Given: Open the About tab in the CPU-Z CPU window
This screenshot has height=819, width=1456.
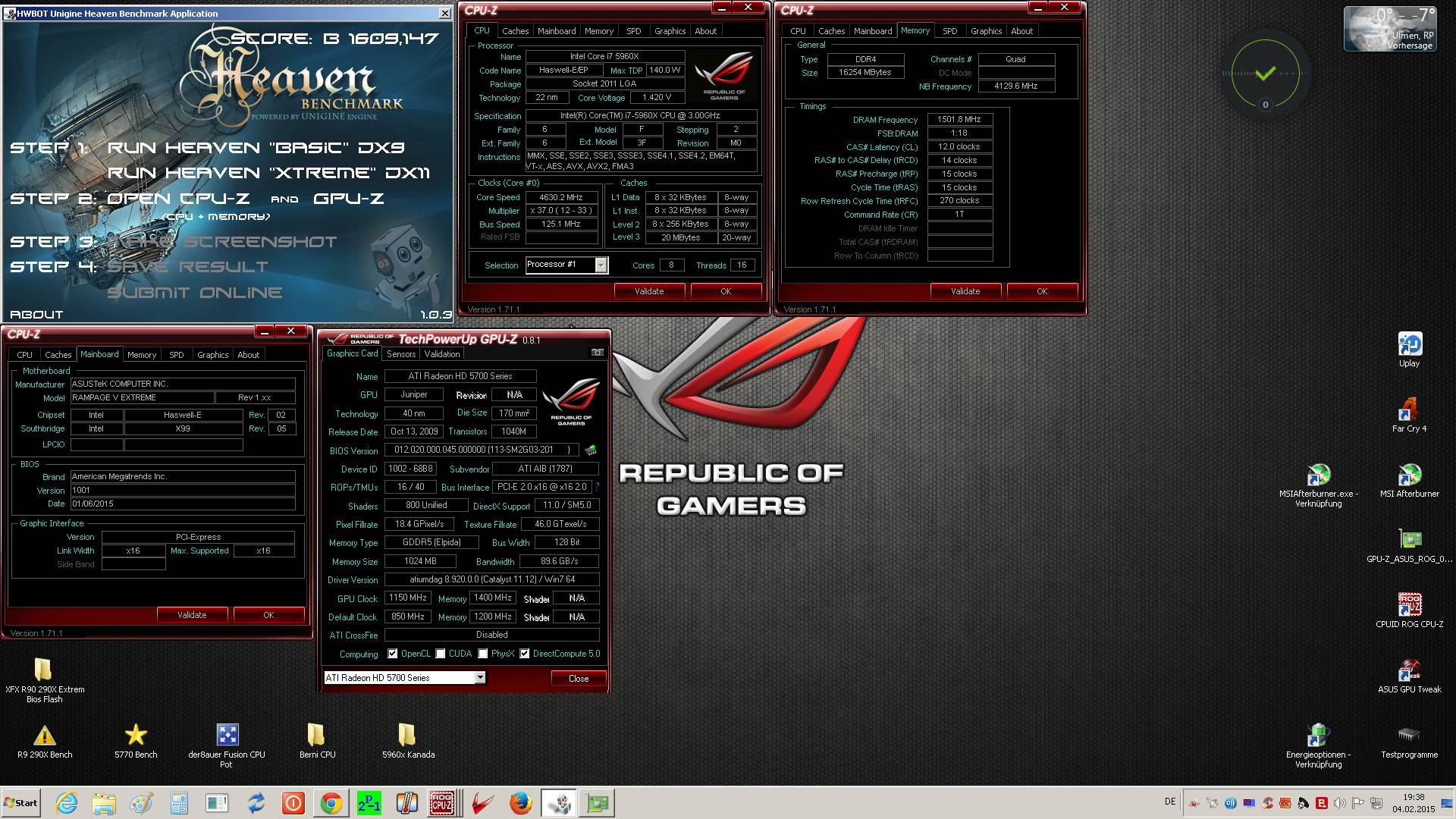Looking at the screenshot, I should [x=705, y=31].
